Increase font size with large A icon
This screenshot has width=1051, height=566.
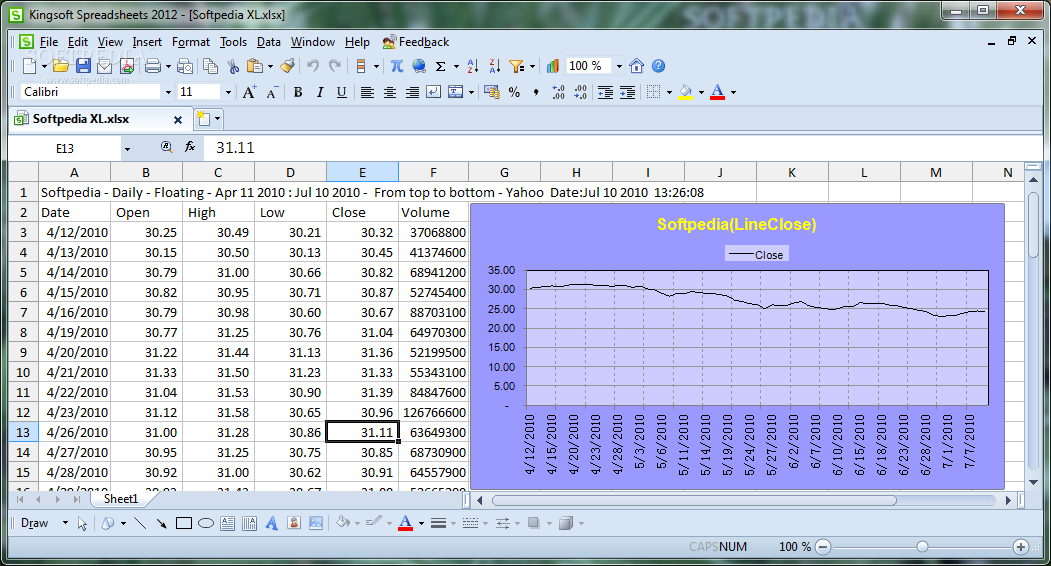[249, 92]
